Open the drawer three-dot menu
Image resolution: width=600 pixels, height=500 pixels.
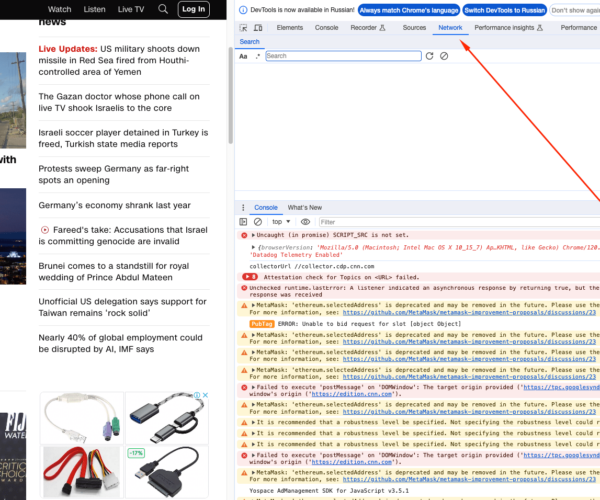[x=241, y=207]
